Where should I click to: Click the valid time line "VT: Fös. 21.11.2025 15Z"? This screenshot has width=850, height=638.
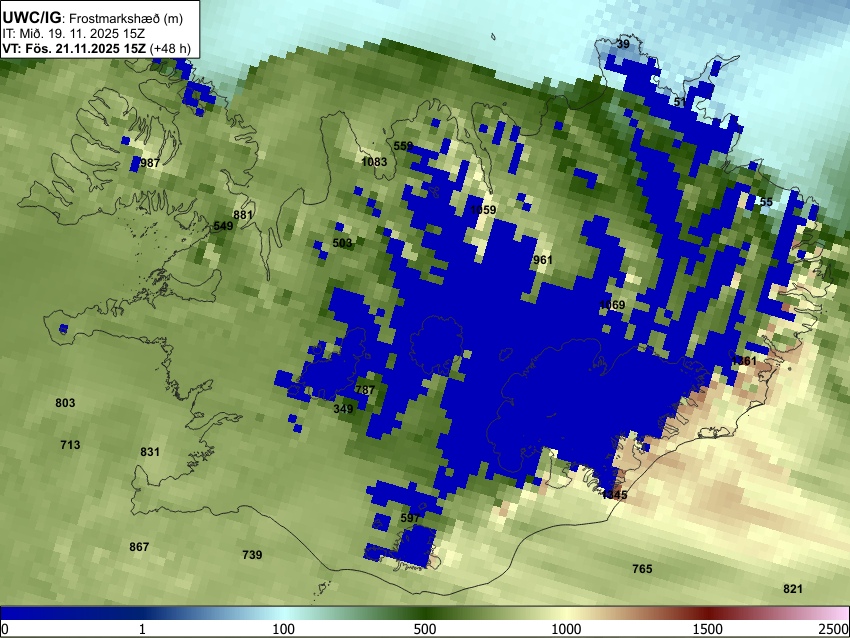click(74, 48)
